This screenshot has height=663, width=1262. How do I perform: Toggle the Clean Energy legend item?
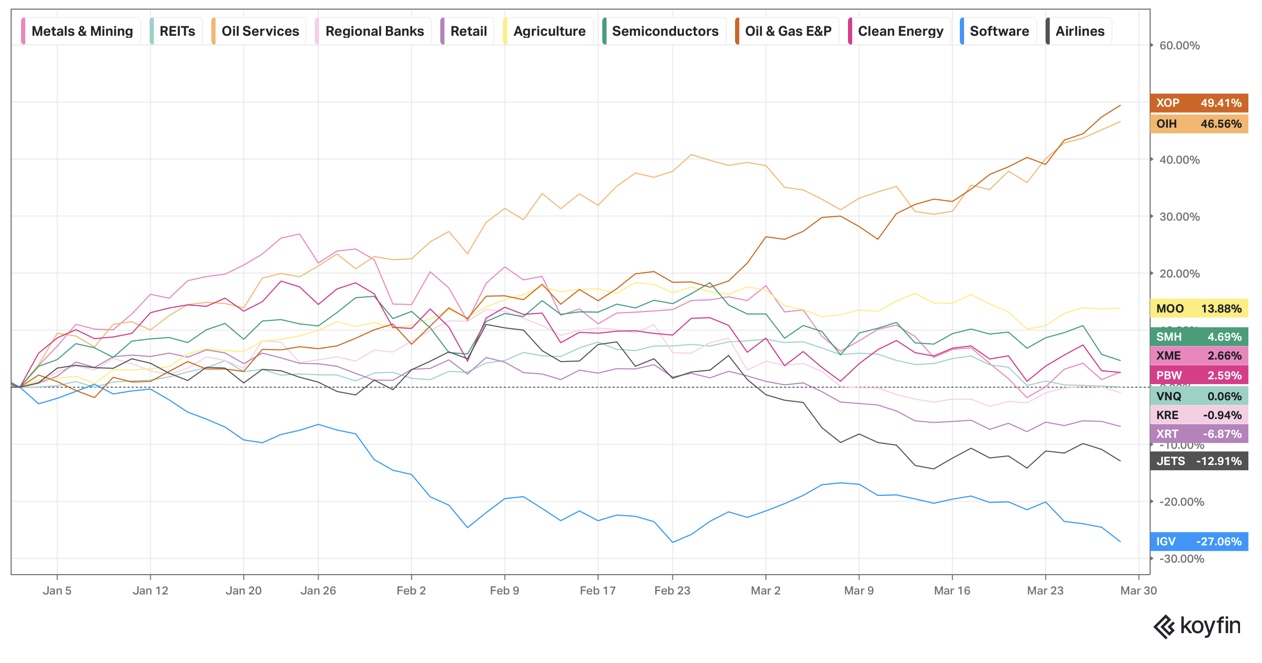coord(899,31)
